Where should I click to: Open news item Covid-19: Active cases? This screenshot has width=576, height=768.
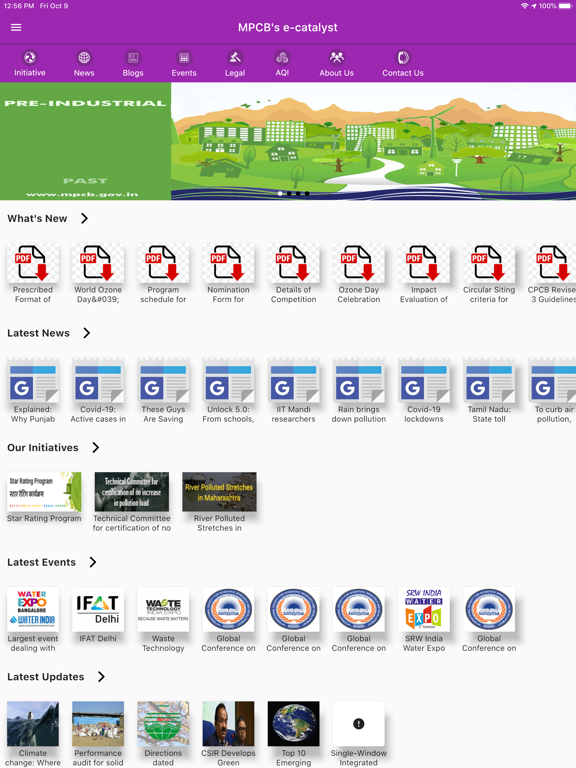[98, 382]
